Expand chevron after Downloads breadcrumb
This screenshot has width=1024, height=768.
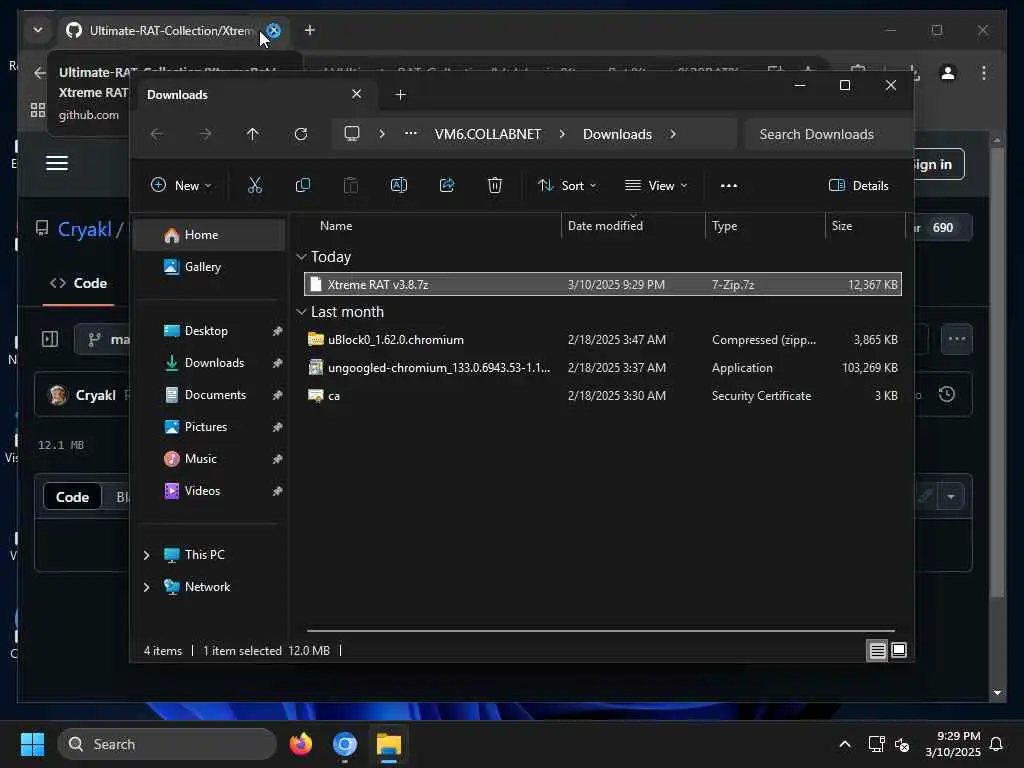(x=673, y=134)
